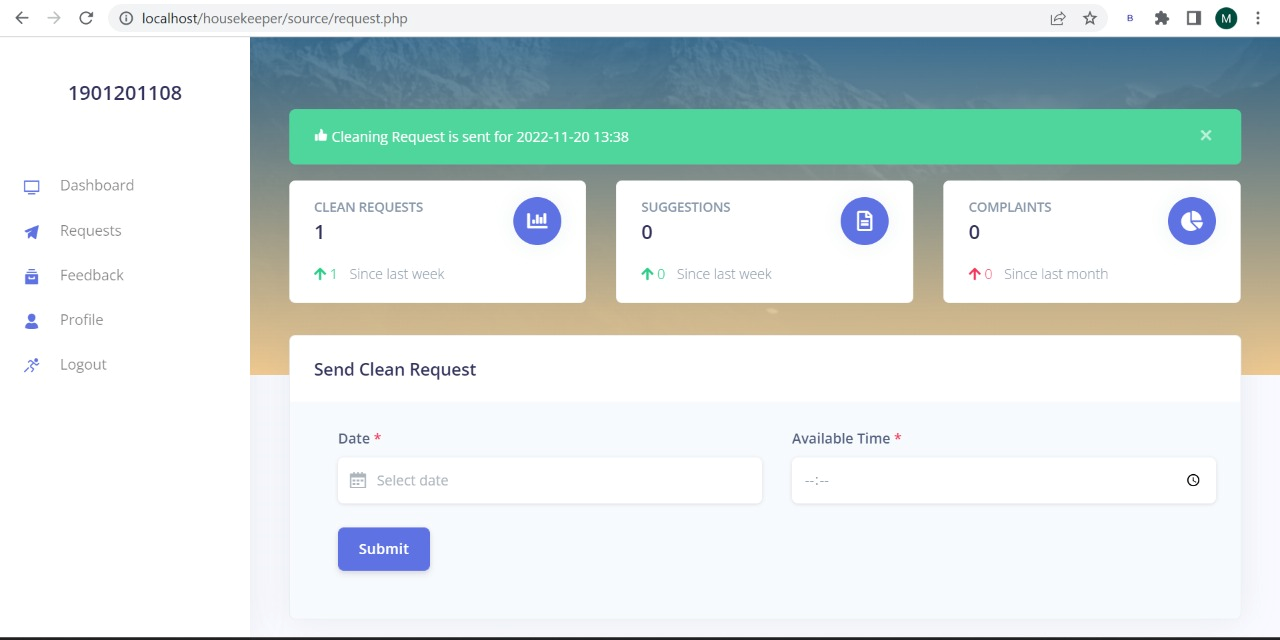
Task: Navigate to Requests in the sidebar
Action: pos(90,230)
